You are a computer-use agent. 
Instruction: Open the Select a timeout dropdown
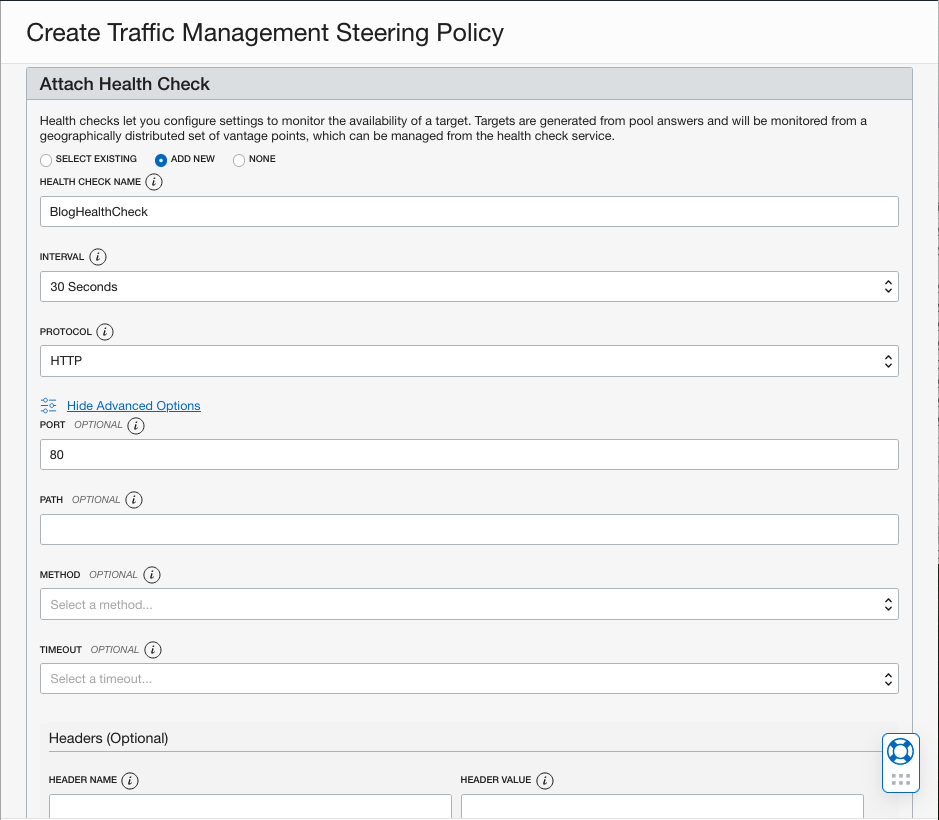(469, 679)
